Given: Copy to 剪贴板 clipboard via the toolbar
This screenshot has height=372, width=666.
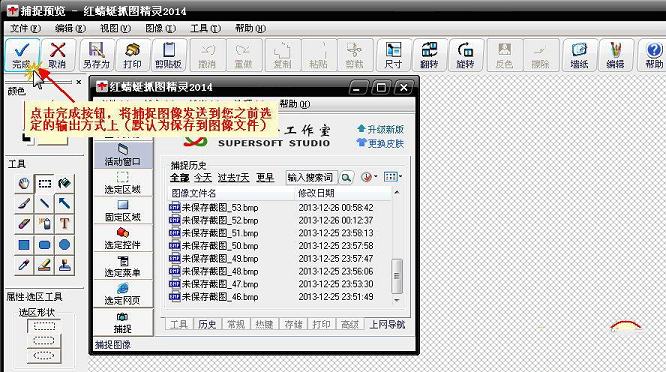Looking at the screenshot, I should [x=169, y=55].
